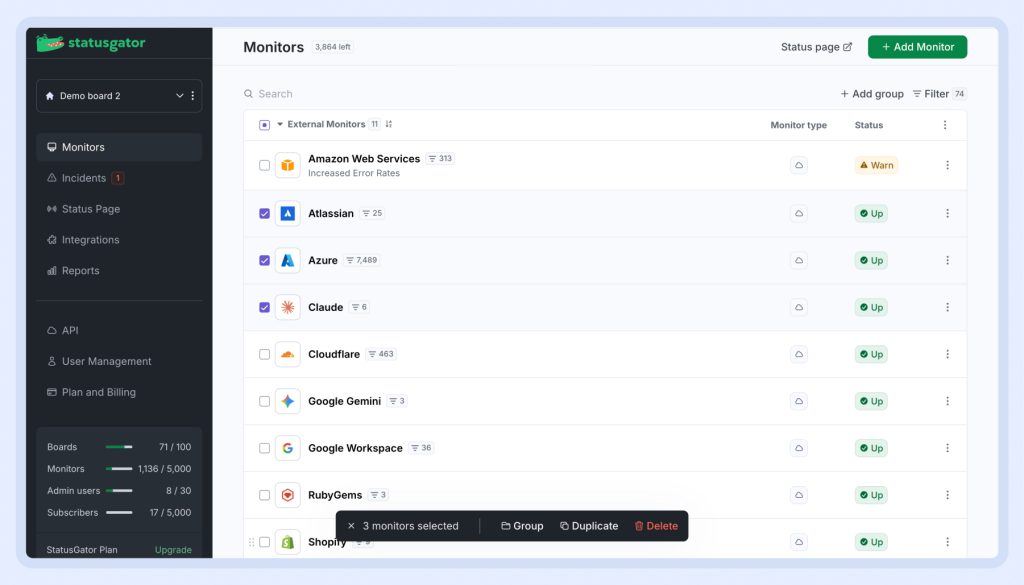Click the Boards usage progress bar
Screen dimensions: 1024x585
pos(119,447)
